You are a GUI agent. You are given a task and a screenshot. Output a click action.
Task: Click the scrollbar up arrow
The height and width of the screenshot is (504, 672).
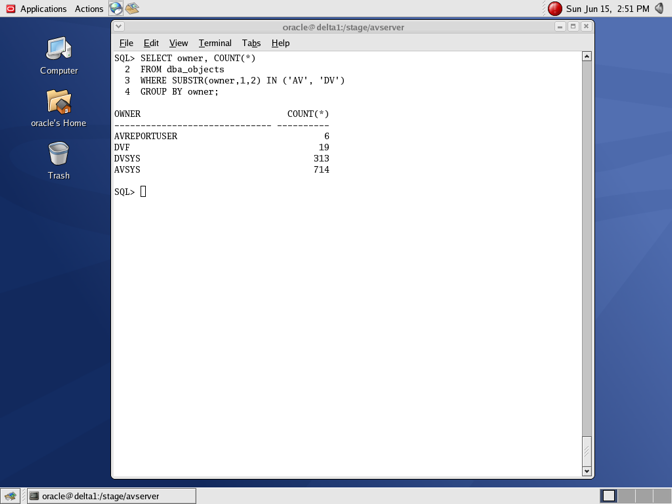(x=587, y=56)
